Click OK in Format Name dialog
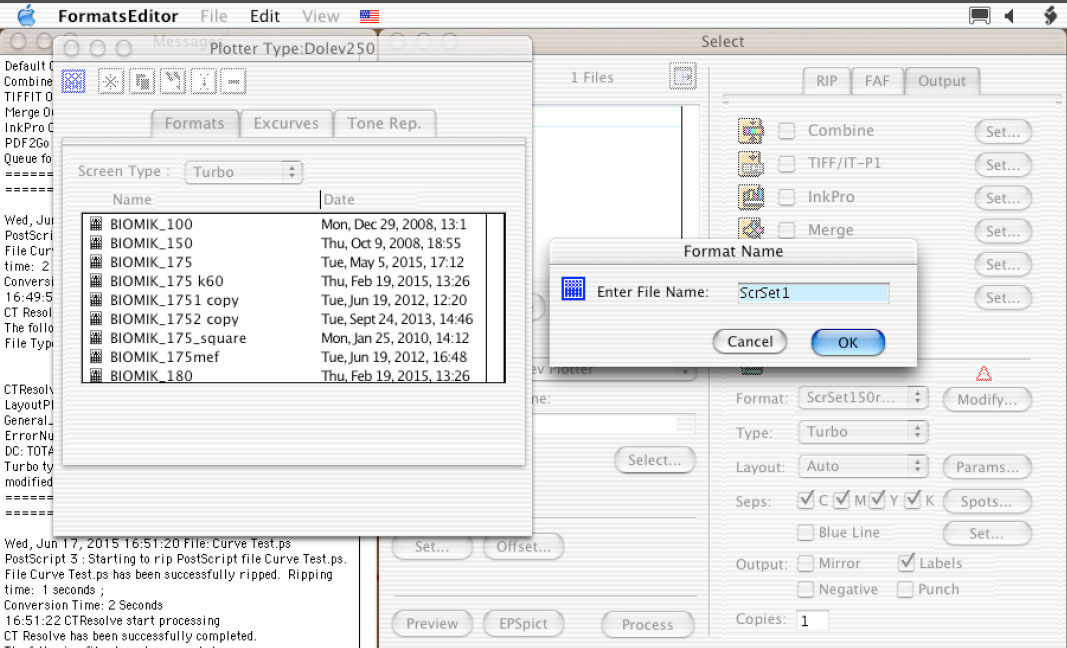1067x648 pixels. click(x=848, y=342)
